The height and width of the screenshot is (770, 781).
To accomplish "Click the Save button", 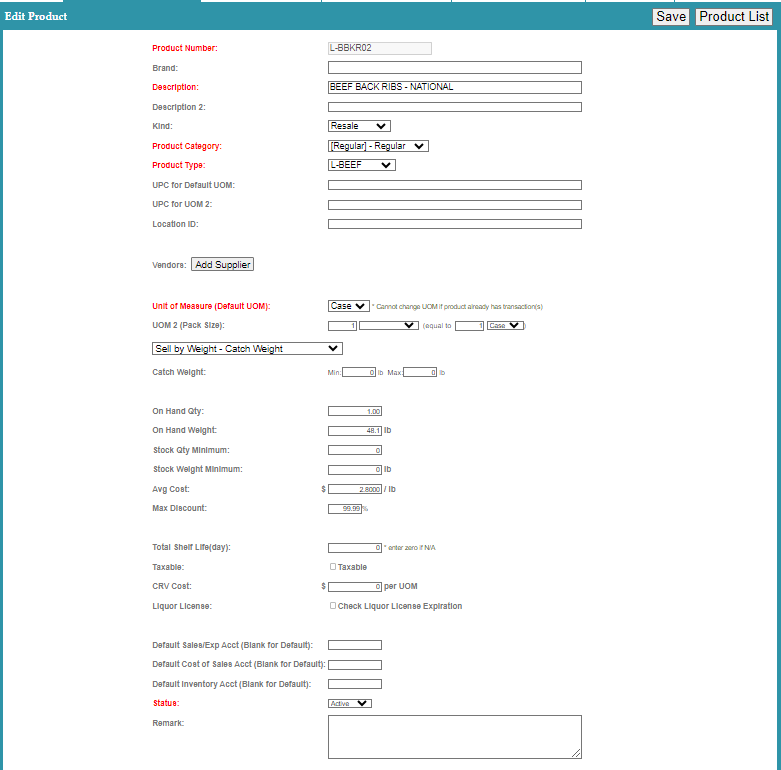I will point(670,17).
